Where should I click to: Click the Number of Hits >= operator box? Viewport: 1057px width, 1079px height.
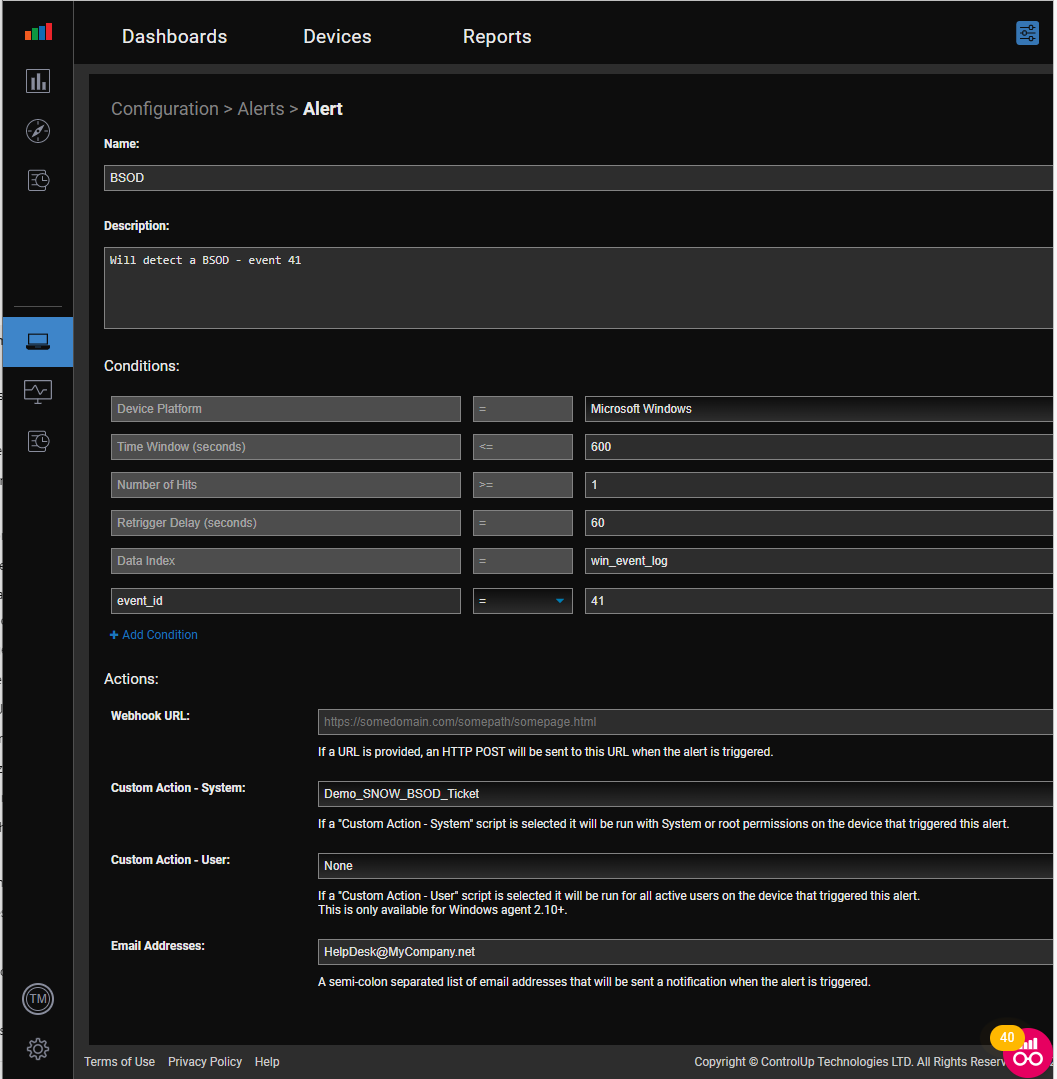[x=522, y=484]
